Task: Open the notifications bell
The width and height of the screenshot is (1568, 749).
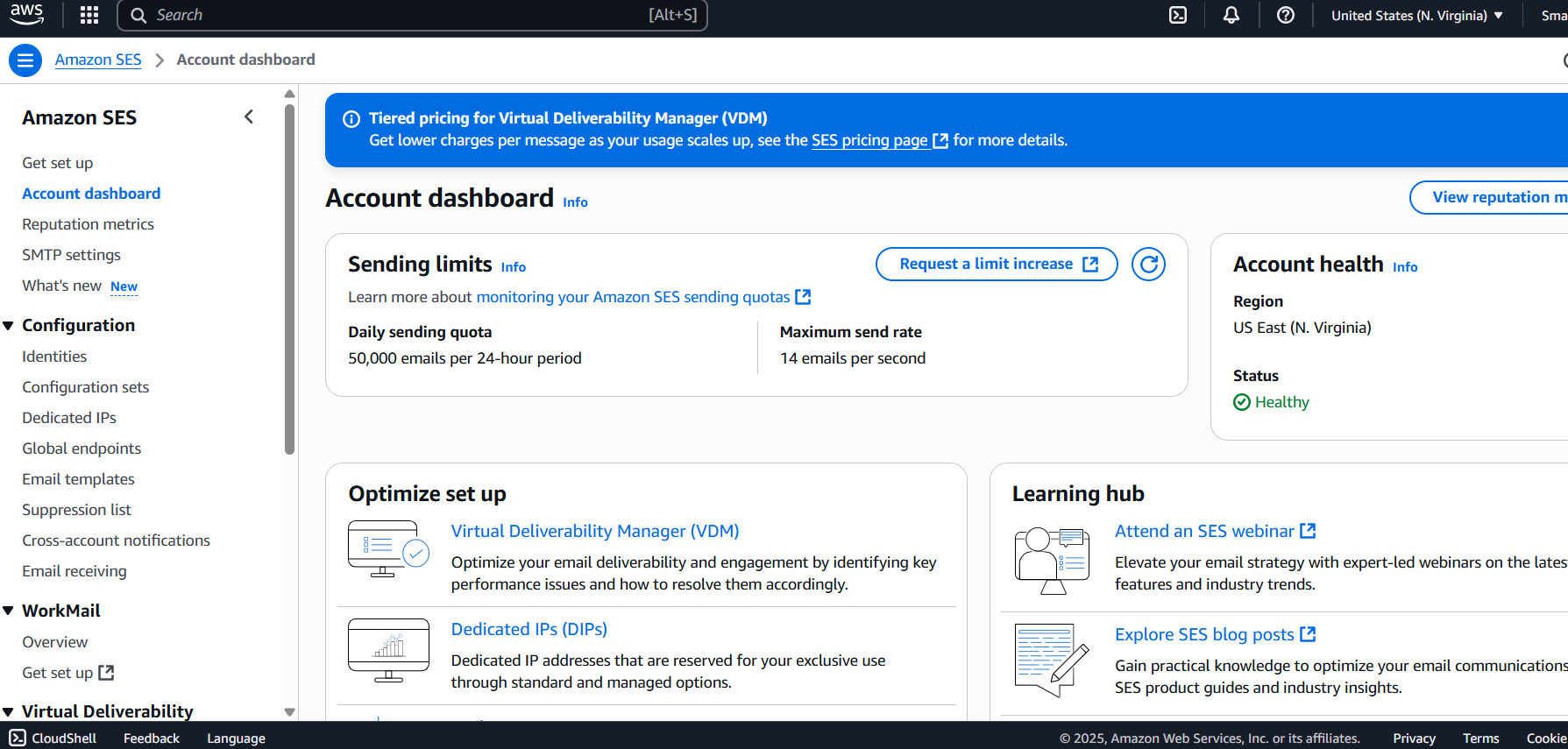Action: point(1231,15)
